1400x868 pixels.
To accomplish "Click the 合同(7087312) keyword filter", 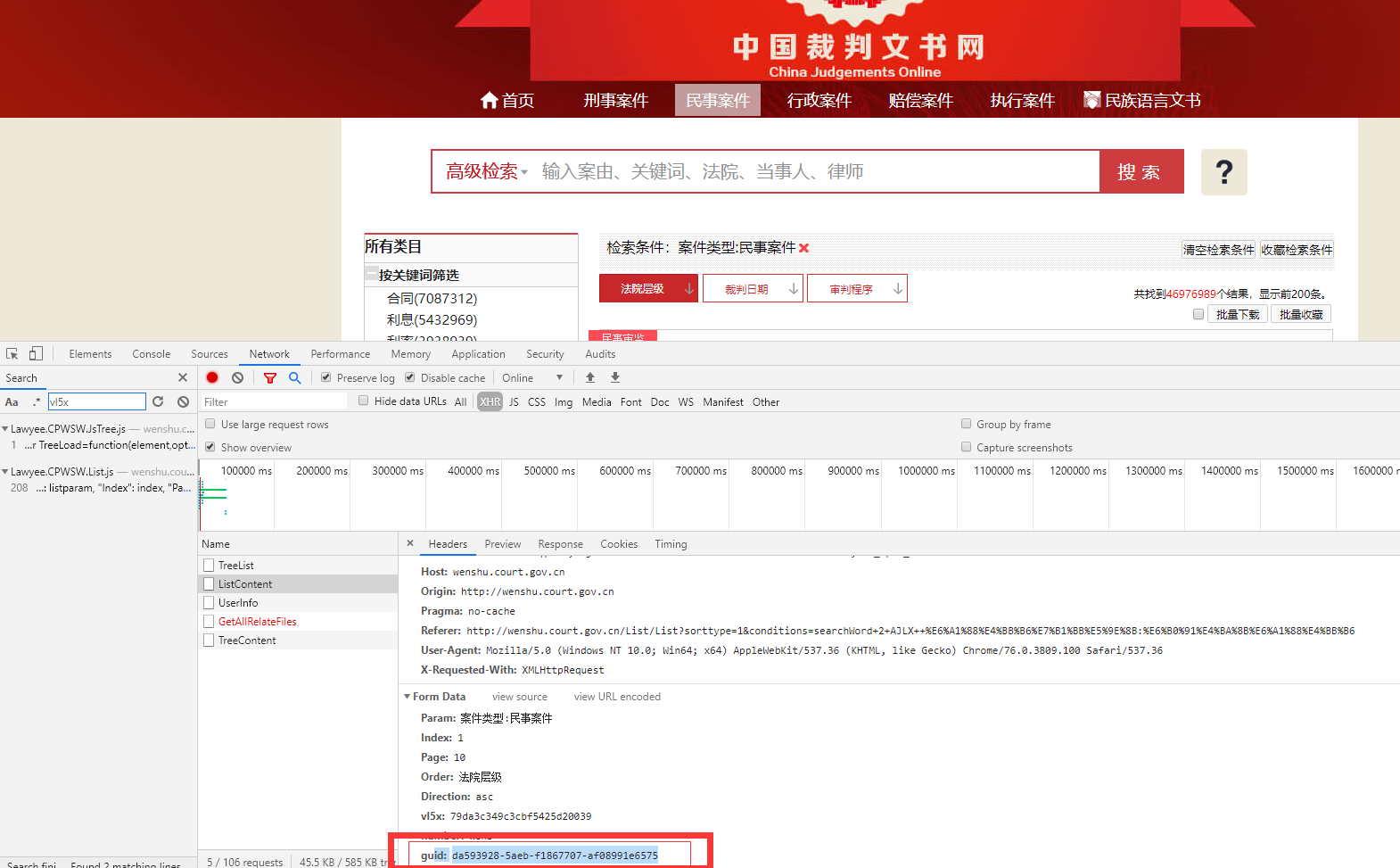I will click(432, 298).
